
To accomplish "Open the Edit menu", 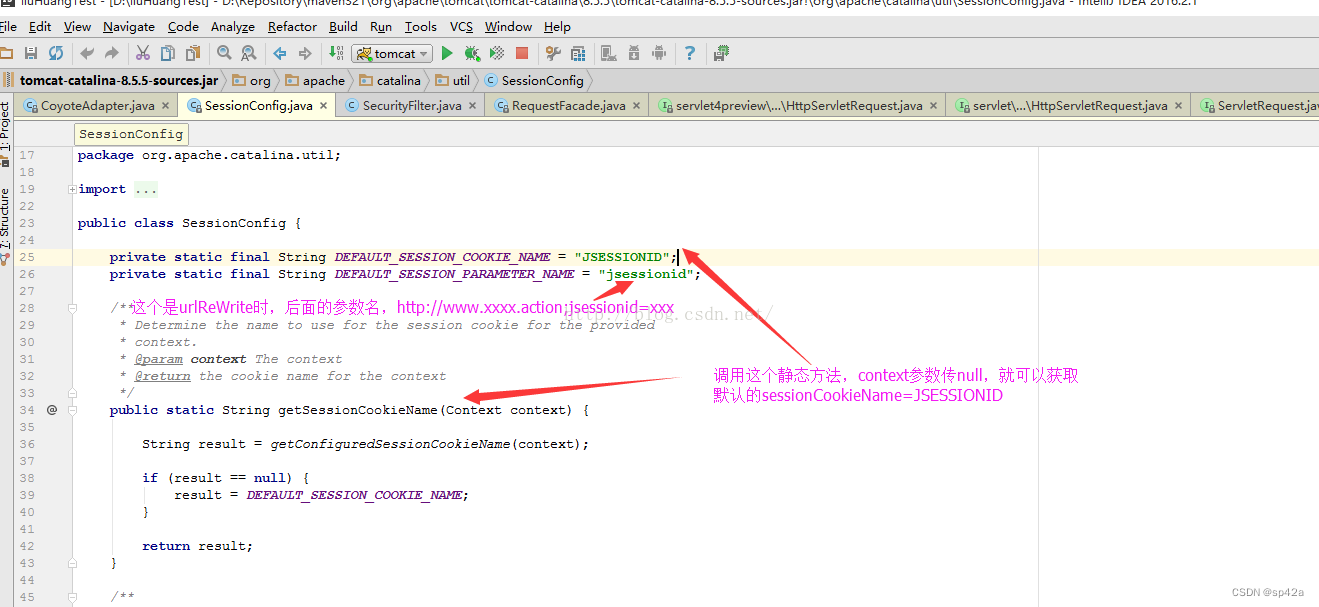I will coord(40,27).
